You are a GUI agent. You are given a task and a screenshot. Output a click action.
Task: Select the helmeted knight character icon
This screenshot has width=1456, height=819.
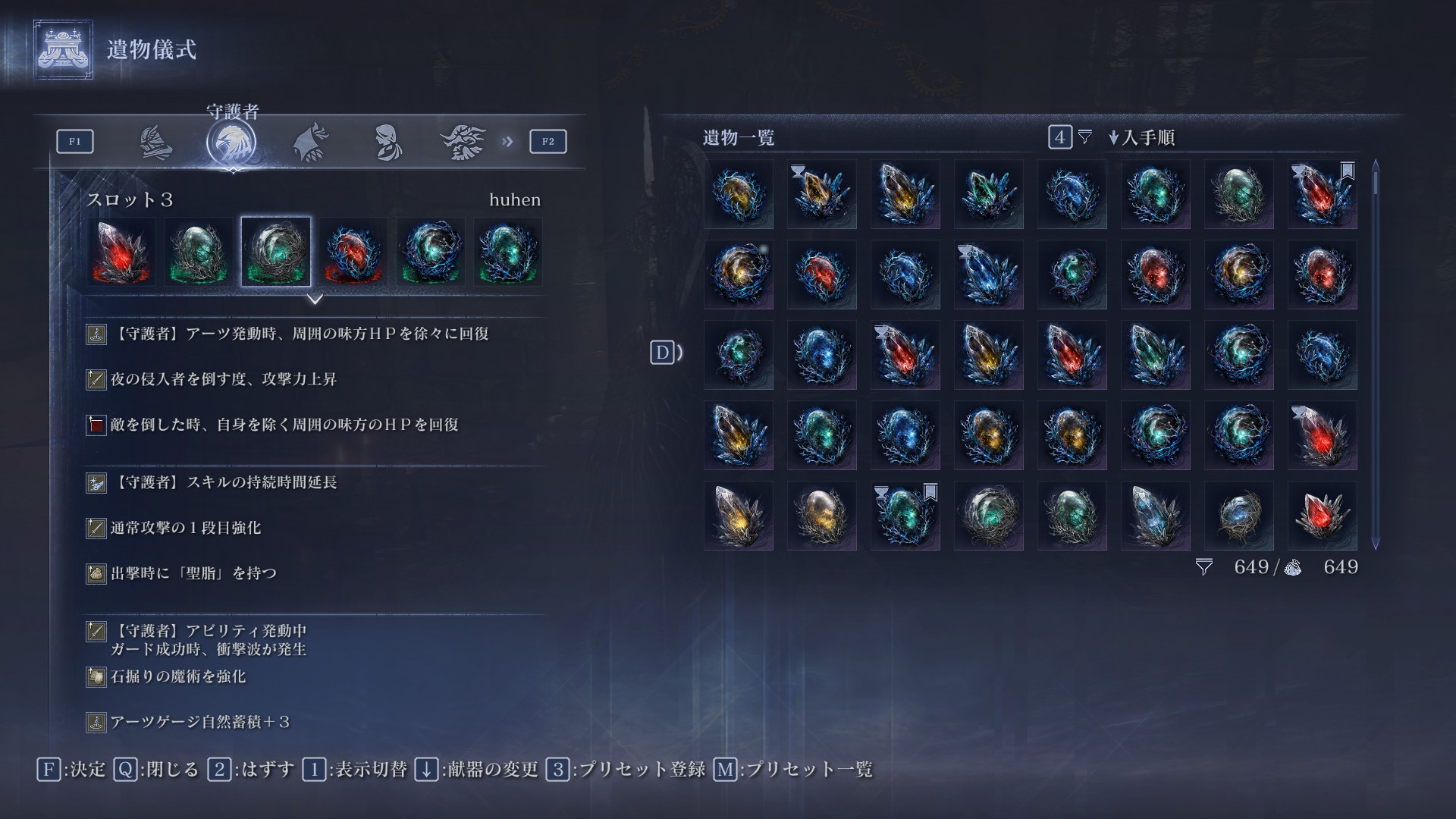(156, 142)
